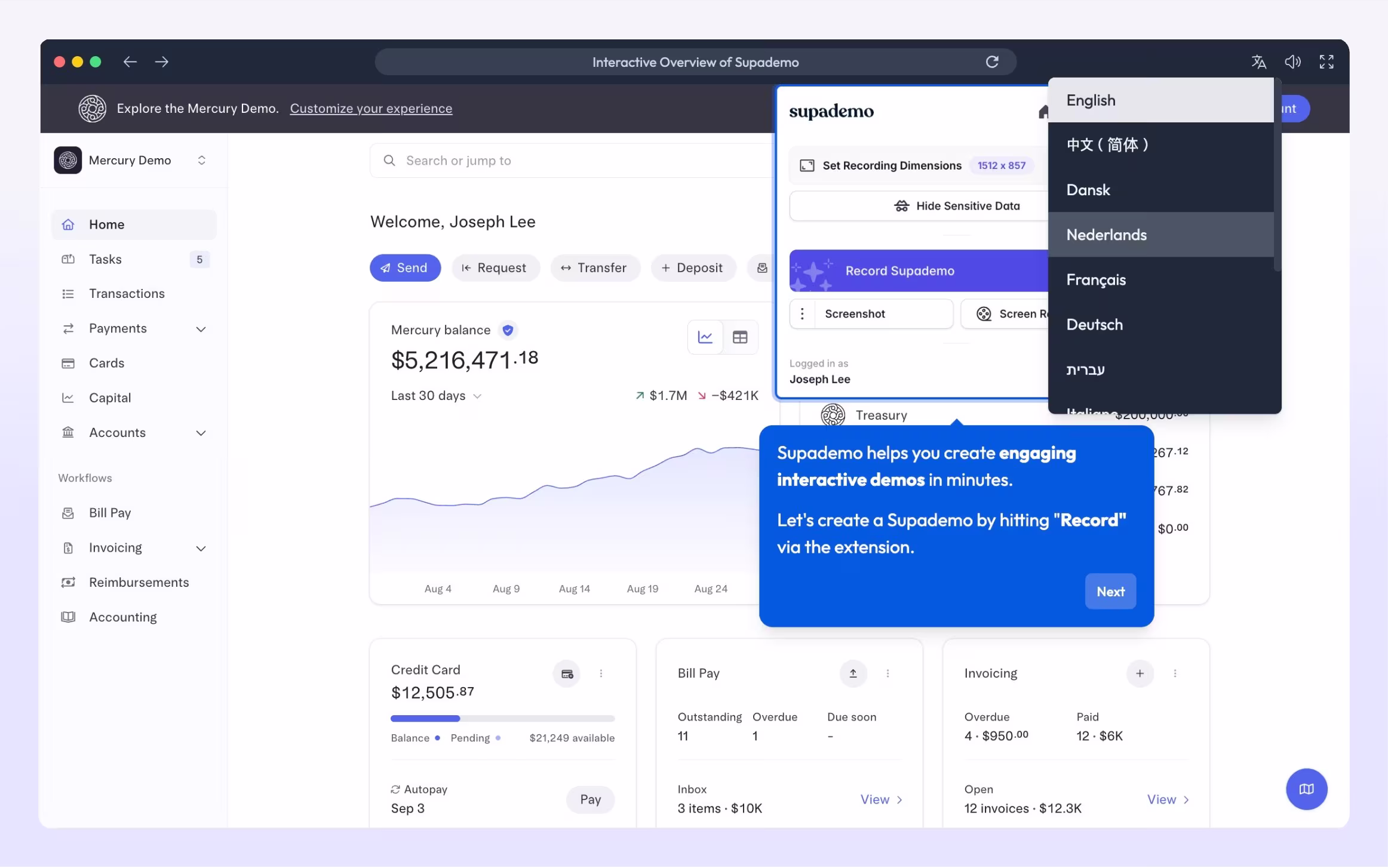The width and height of the screenshot is (1388, 868).
Task: Reload the demo with the refresh icon
Action: pyautogui.click(x=992, y=62)
